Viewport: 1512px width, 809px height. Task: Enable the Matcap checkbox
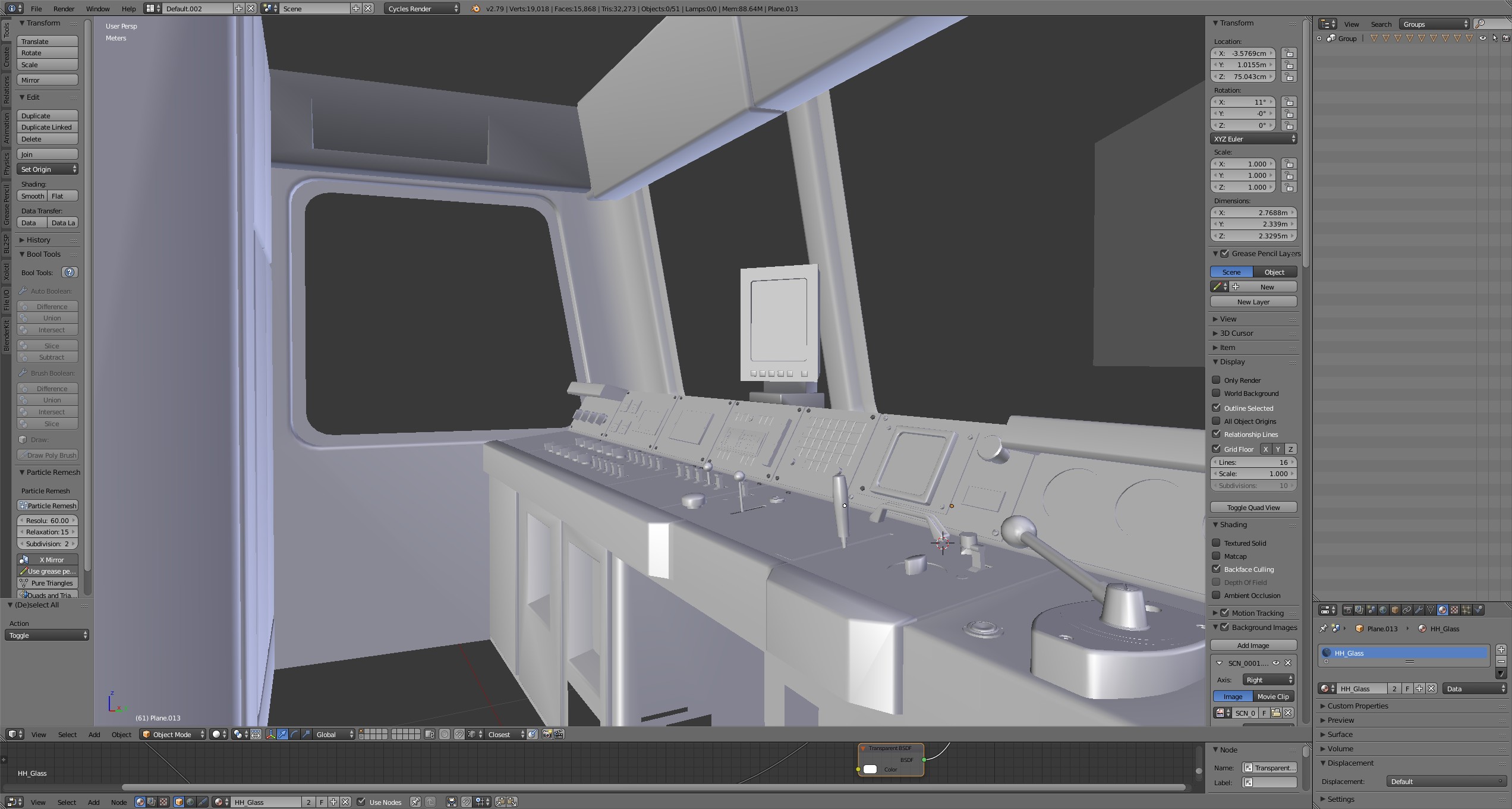pyautogui.click(x=1217, y=556)
